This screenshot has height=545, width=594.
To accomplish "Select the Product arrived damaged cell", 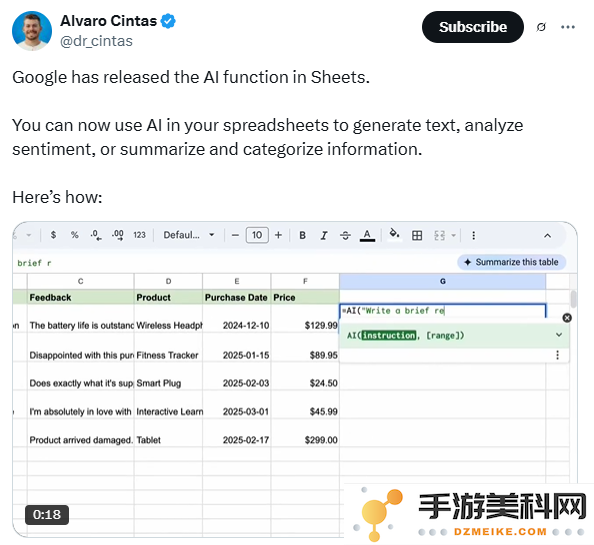I will point(80,433).
